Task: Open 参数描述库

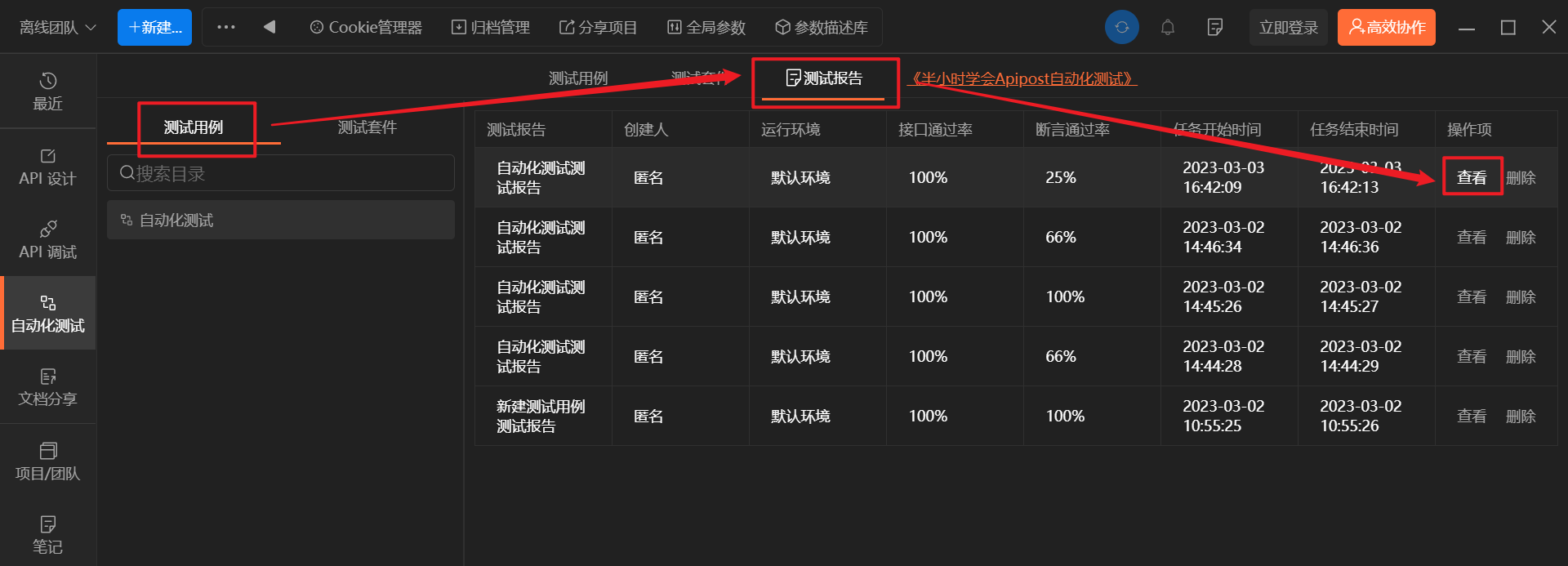Action: click(822, 28)
